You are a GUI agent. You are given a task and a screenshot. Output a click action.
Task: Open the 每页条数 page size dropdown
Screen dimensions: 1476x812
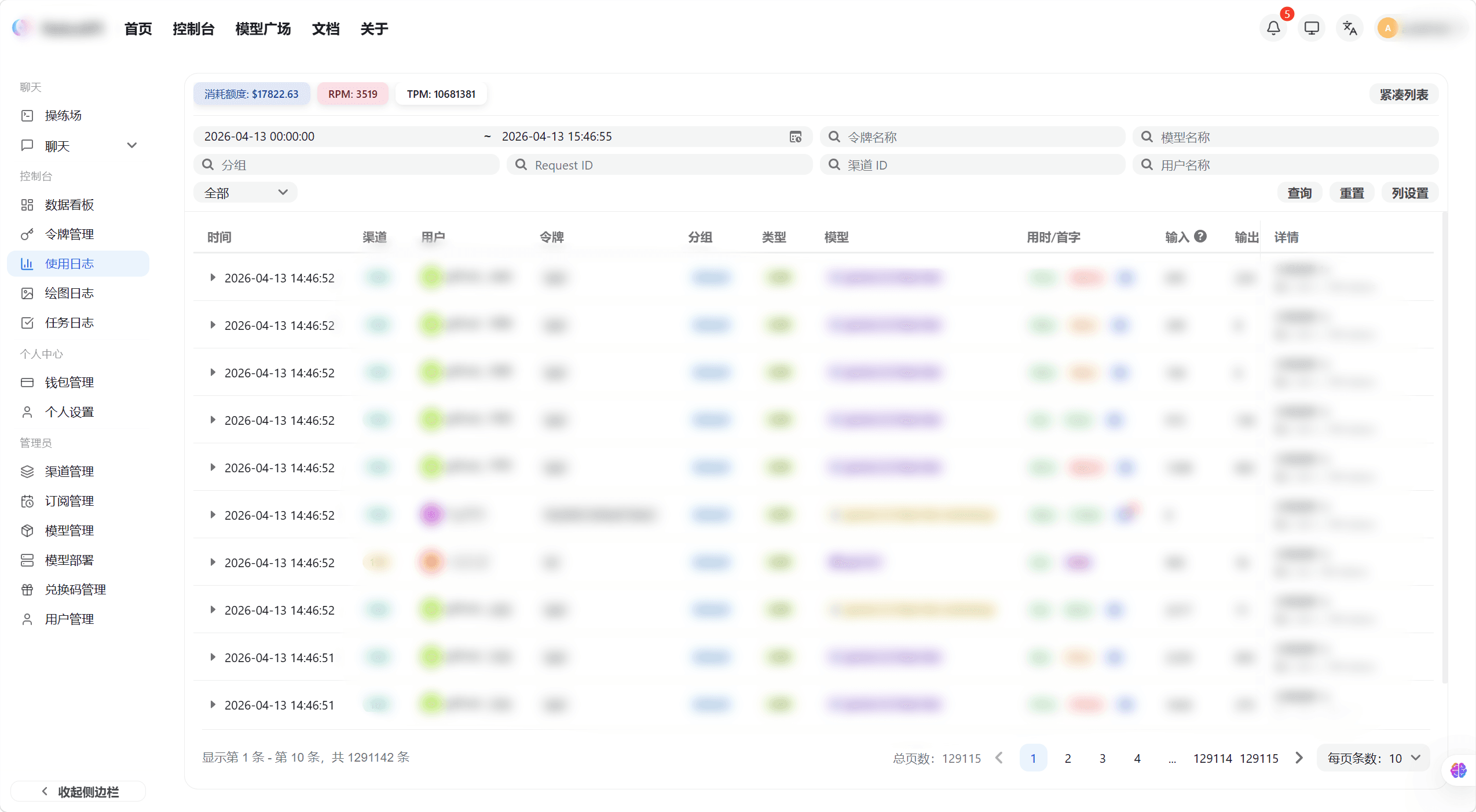(x=1374, y=758)
